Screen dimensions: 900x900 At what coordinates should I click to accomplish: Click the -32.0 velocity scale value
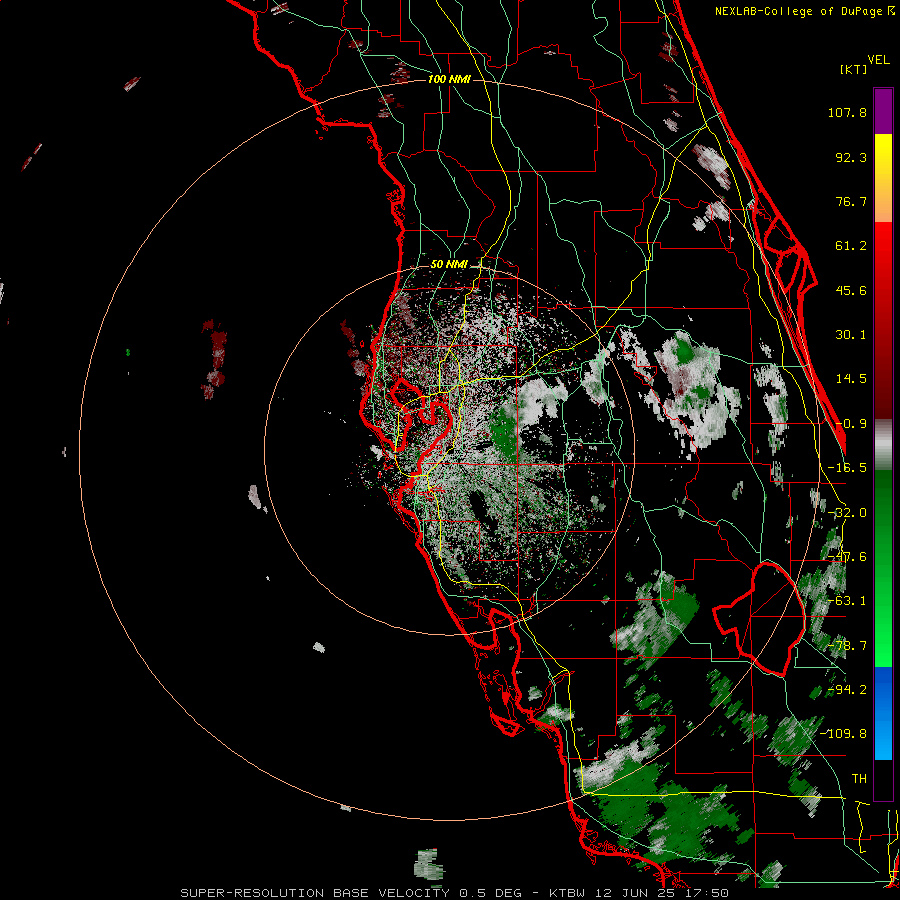tap(847, 513)
